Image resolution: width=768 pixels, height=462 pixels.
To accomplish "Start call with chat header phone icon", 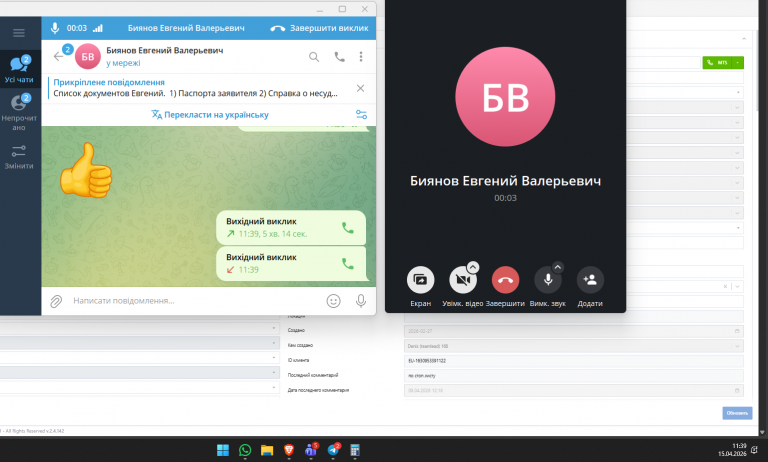I will click(339, 57).
